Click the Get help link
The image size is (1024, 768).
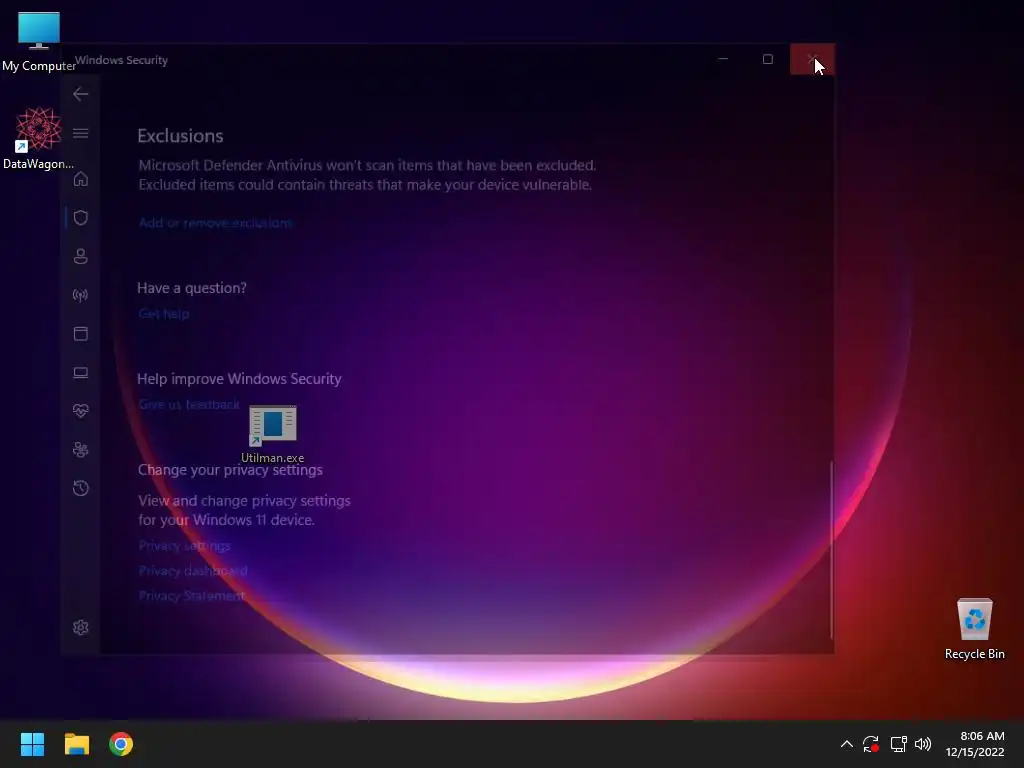[x=164, y=313]
